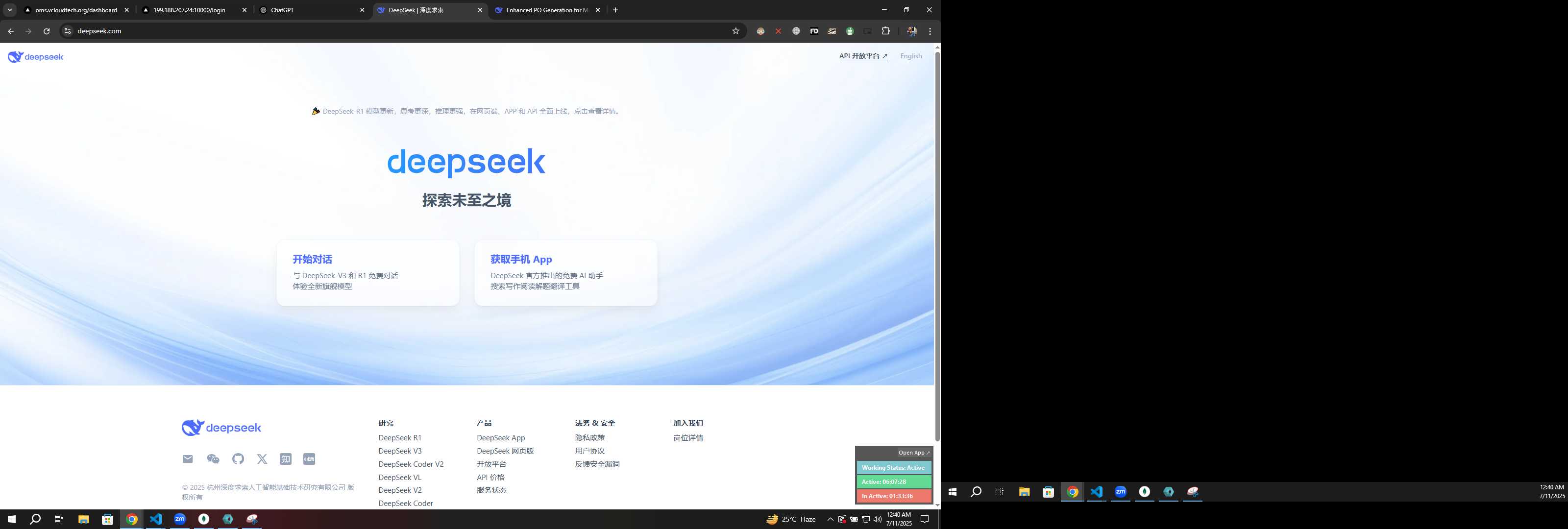Open the battery tray icon
Viewport: 1568px width, 529px height.
tap(854, 519)
